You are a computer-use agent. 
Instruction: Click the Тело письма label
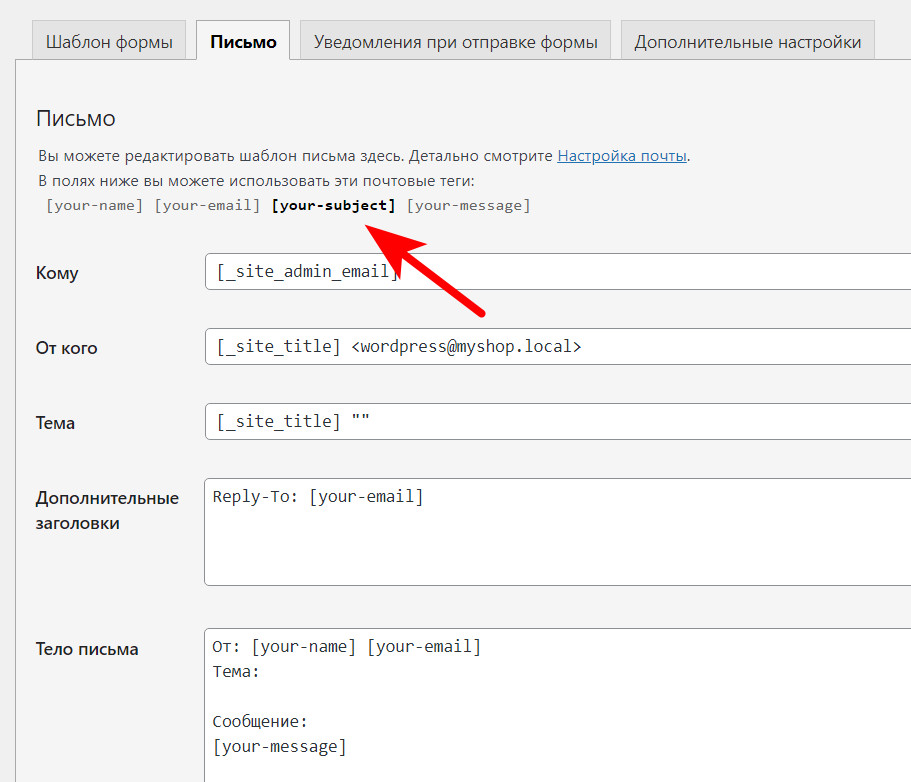(x=87, y=649)
